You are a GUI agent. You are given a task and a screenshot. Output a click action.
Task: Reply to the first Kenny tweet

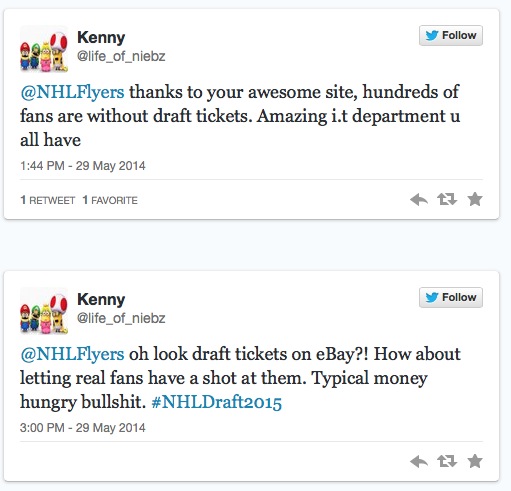(419, 200)
